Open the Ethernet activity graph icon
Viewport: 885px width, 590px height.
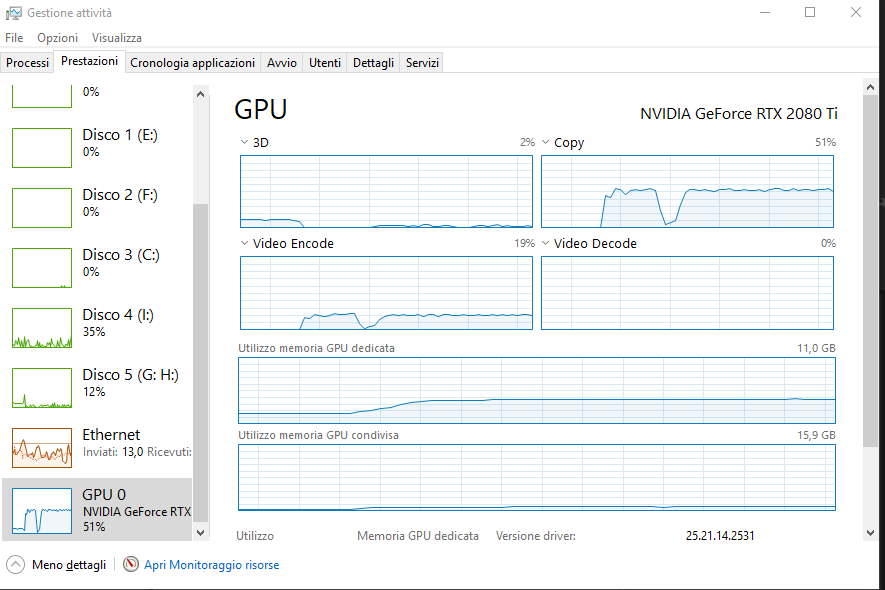click(x=41, y=447)
